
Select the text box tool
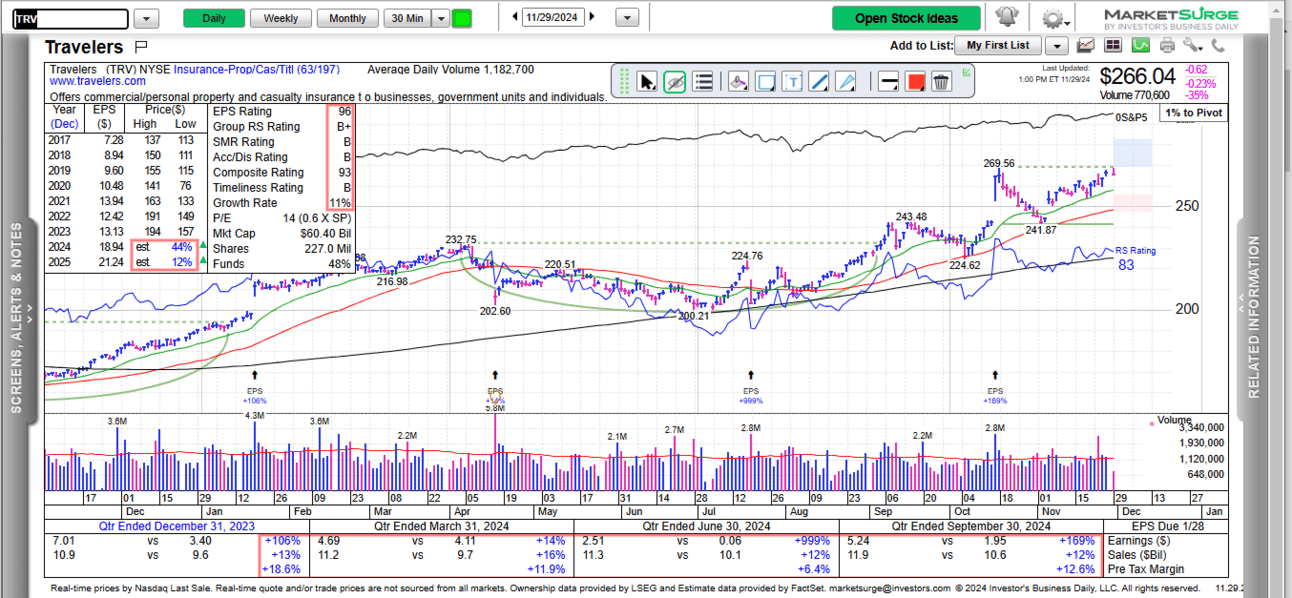pos(793,82)
